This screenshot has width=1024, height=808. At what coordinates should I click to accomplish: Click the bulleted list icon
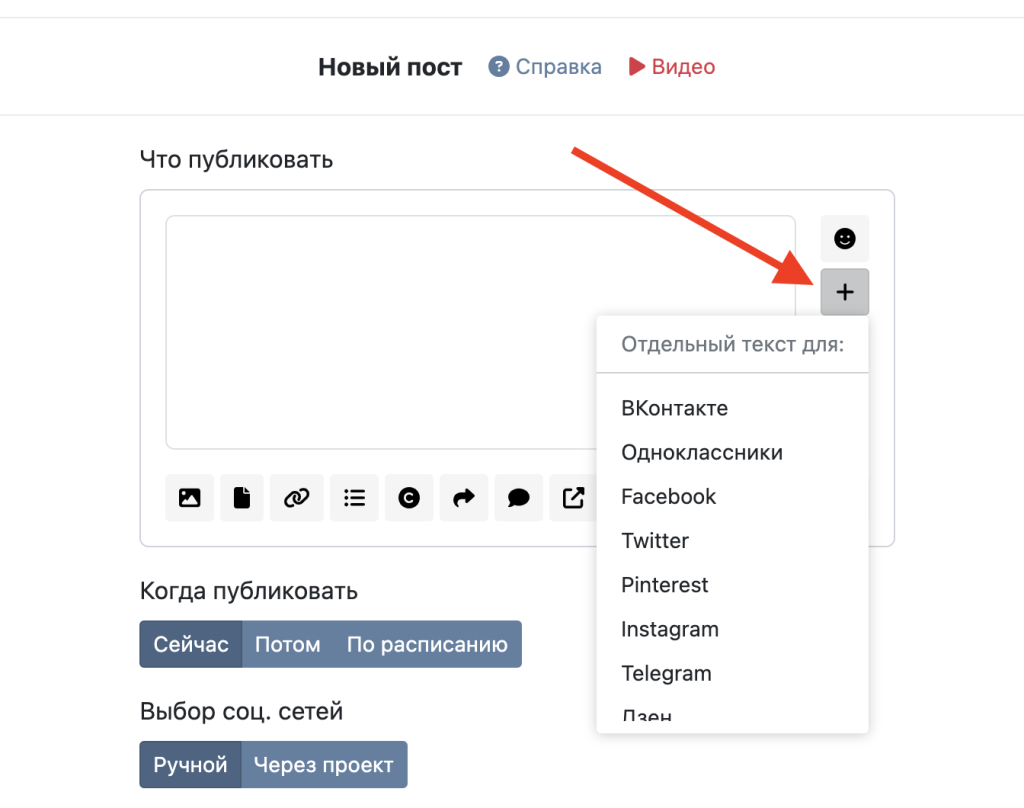click(354, 497)
